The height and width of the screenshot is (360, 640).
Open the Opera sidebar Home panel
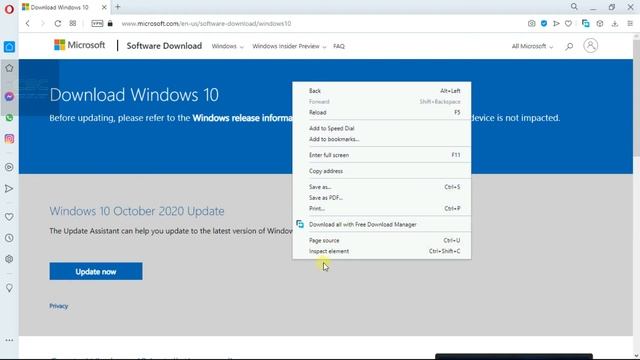9,47
